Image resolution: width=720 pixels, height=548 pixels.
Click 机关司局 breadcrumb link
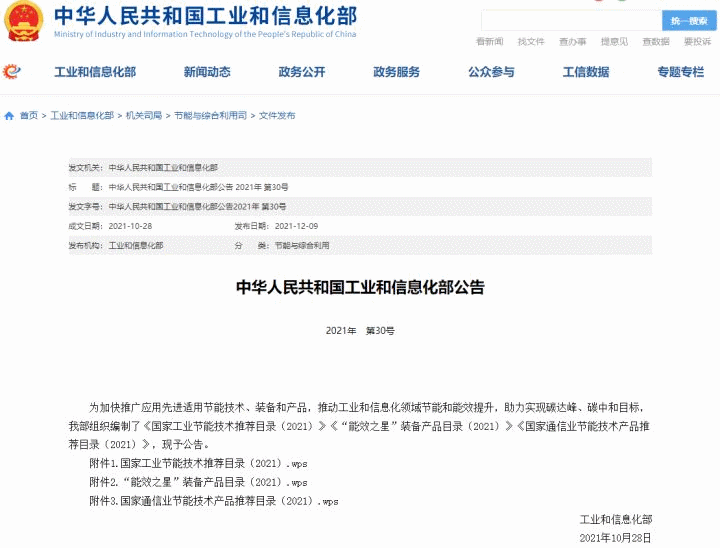(144, 116)
